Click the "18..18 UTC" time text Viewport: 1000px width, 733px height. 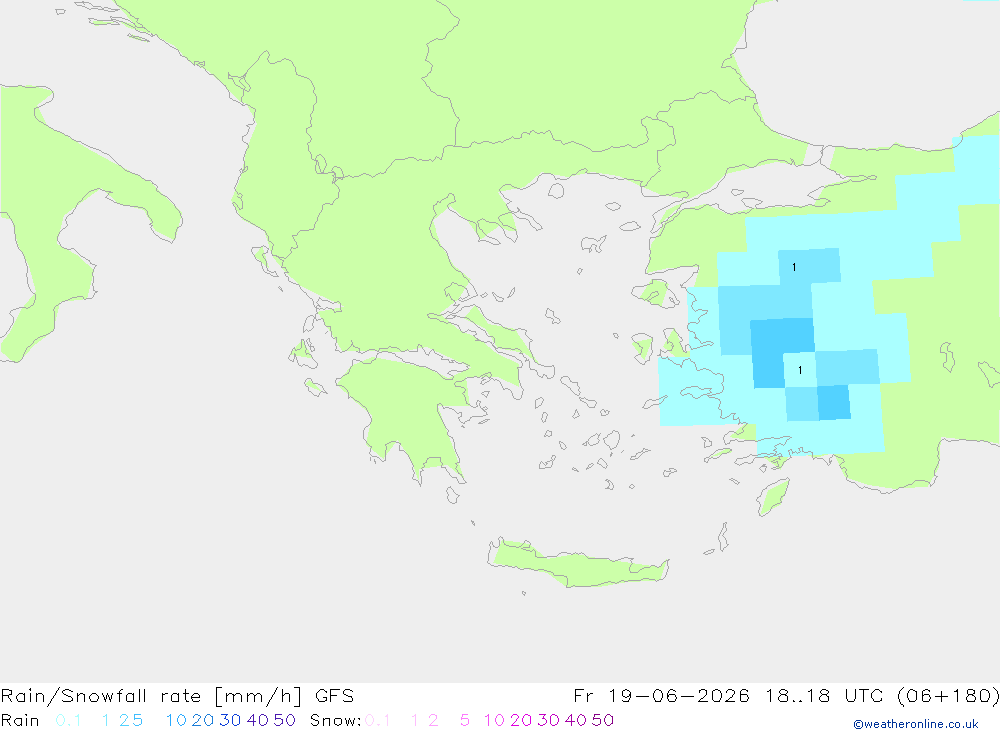(825, 696)
